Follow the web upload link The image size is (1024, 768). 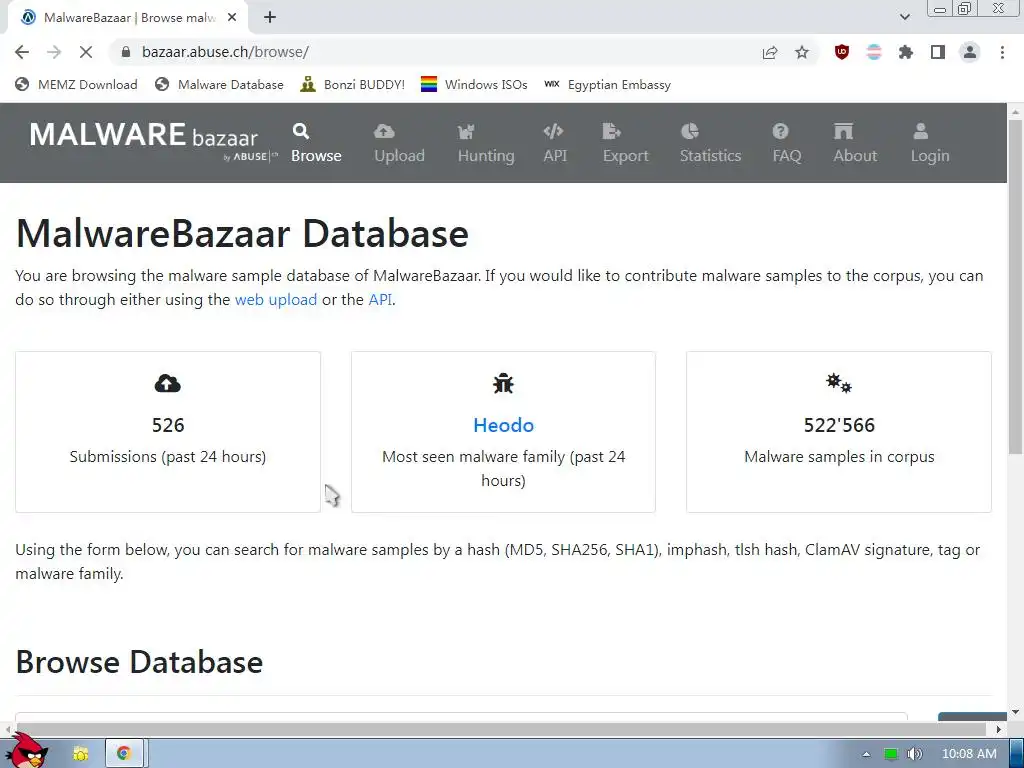[x=276, y=300]
